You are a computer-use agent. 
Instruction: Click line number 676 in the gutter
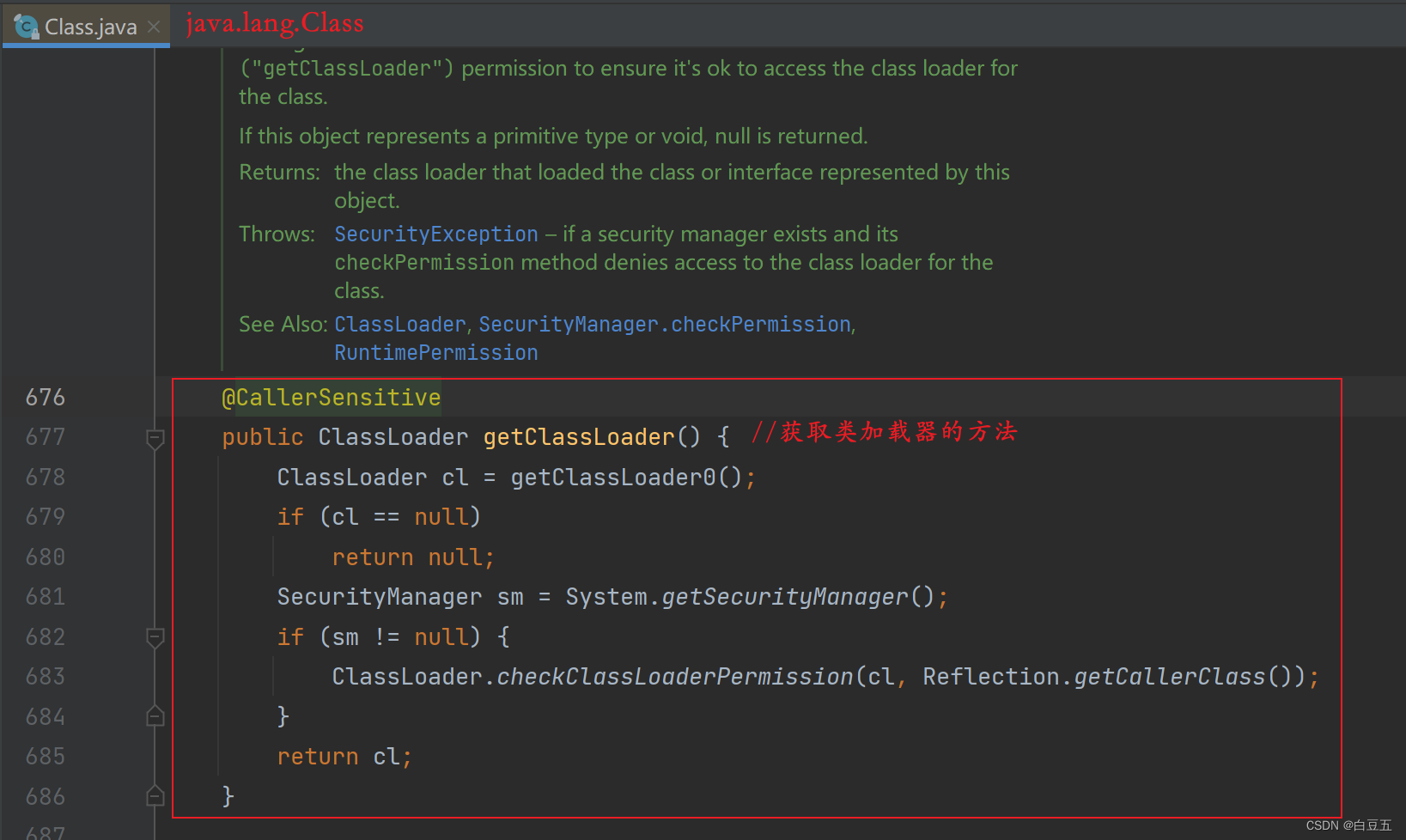click(46, 398)
